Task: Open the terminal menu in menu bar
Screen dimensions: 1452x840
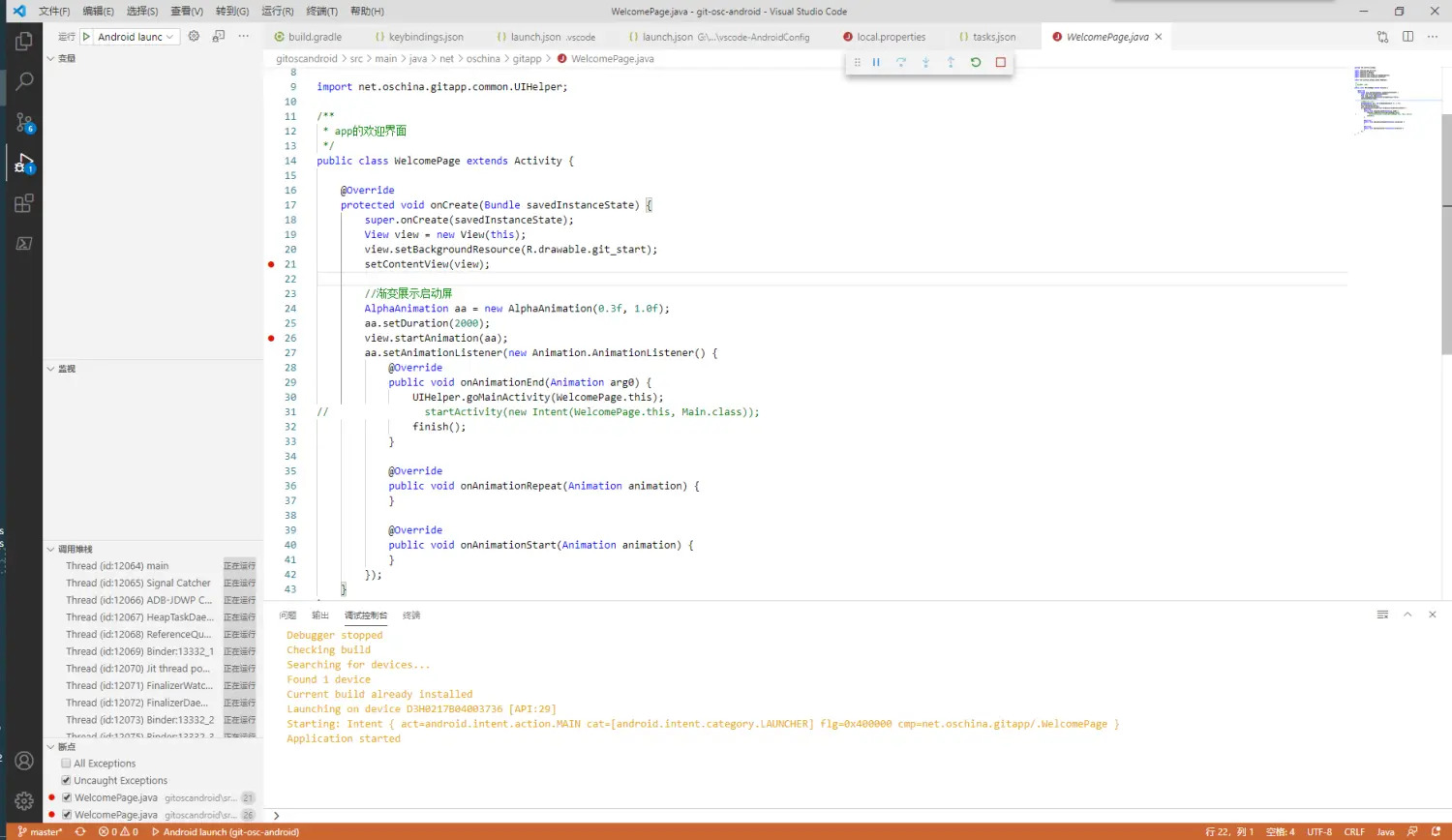Action: pos(321,11)
